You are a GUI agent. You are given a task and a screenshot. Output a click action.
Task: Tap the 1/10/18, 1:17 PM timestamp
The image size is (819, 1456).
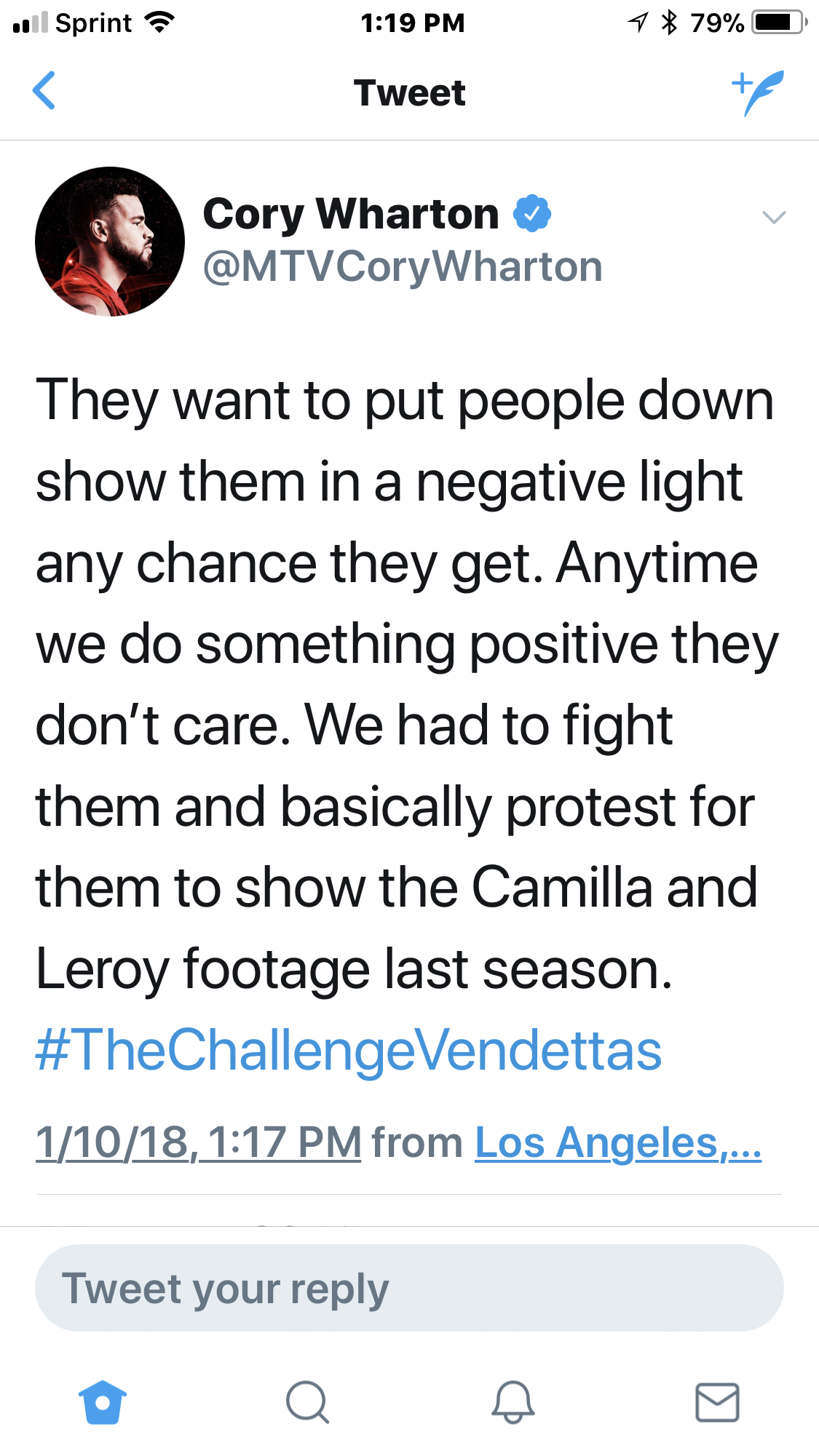point(198,1142)
